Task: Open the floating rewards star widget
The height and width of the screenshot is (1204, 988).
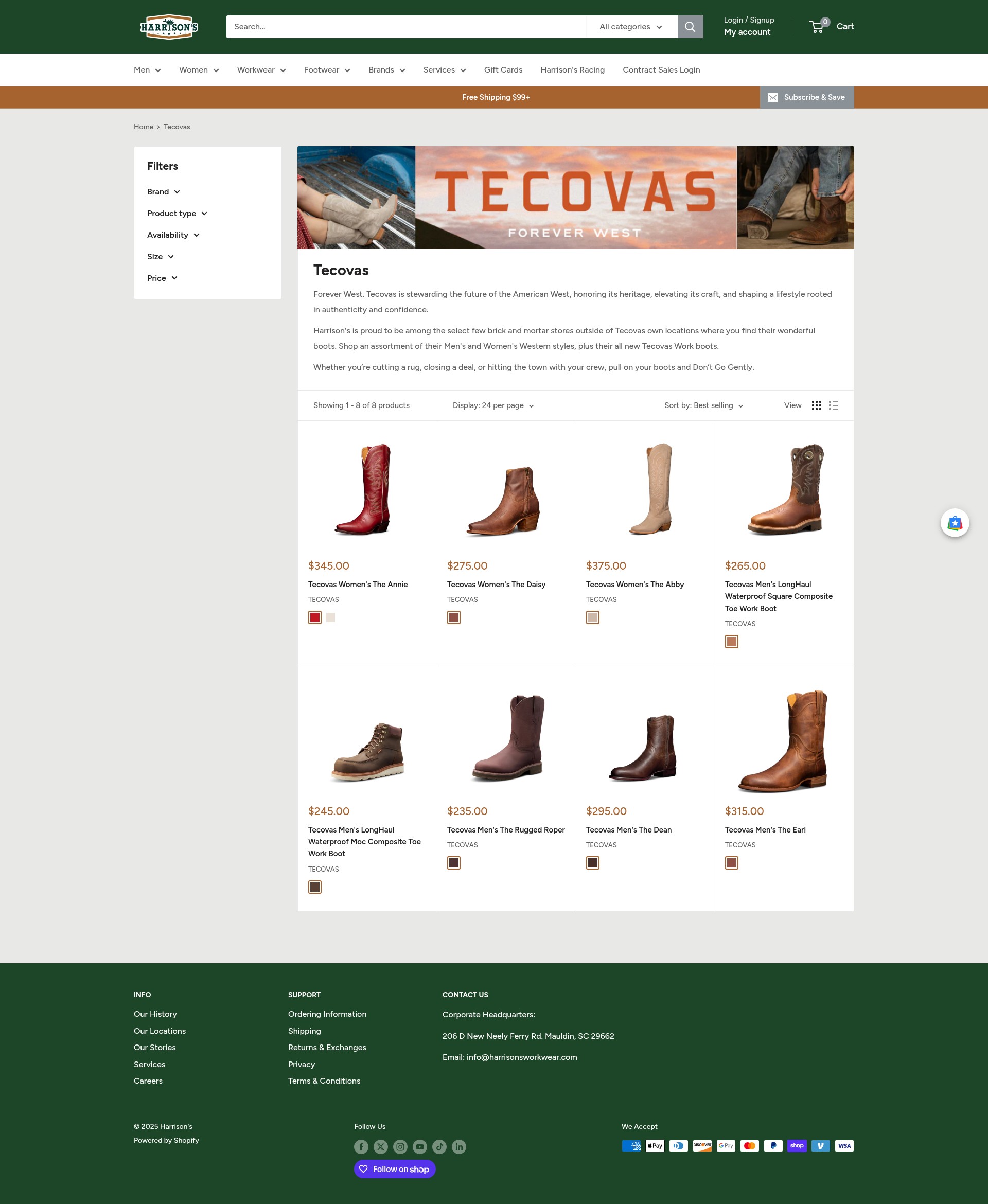Action: 955,522
